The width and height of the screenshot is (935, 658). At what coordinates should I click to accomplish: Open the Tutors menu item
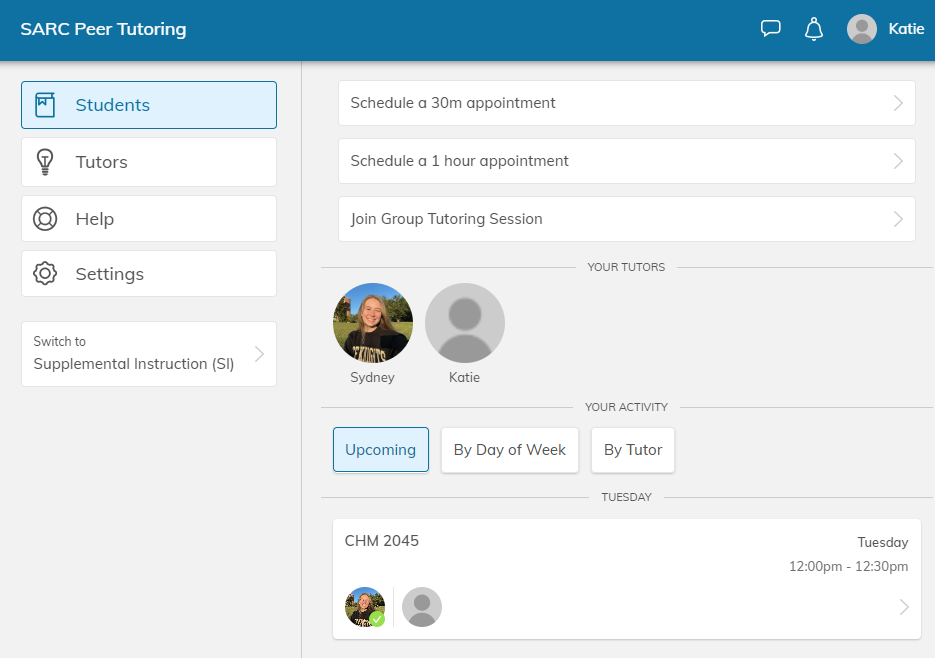pos(148,162)
